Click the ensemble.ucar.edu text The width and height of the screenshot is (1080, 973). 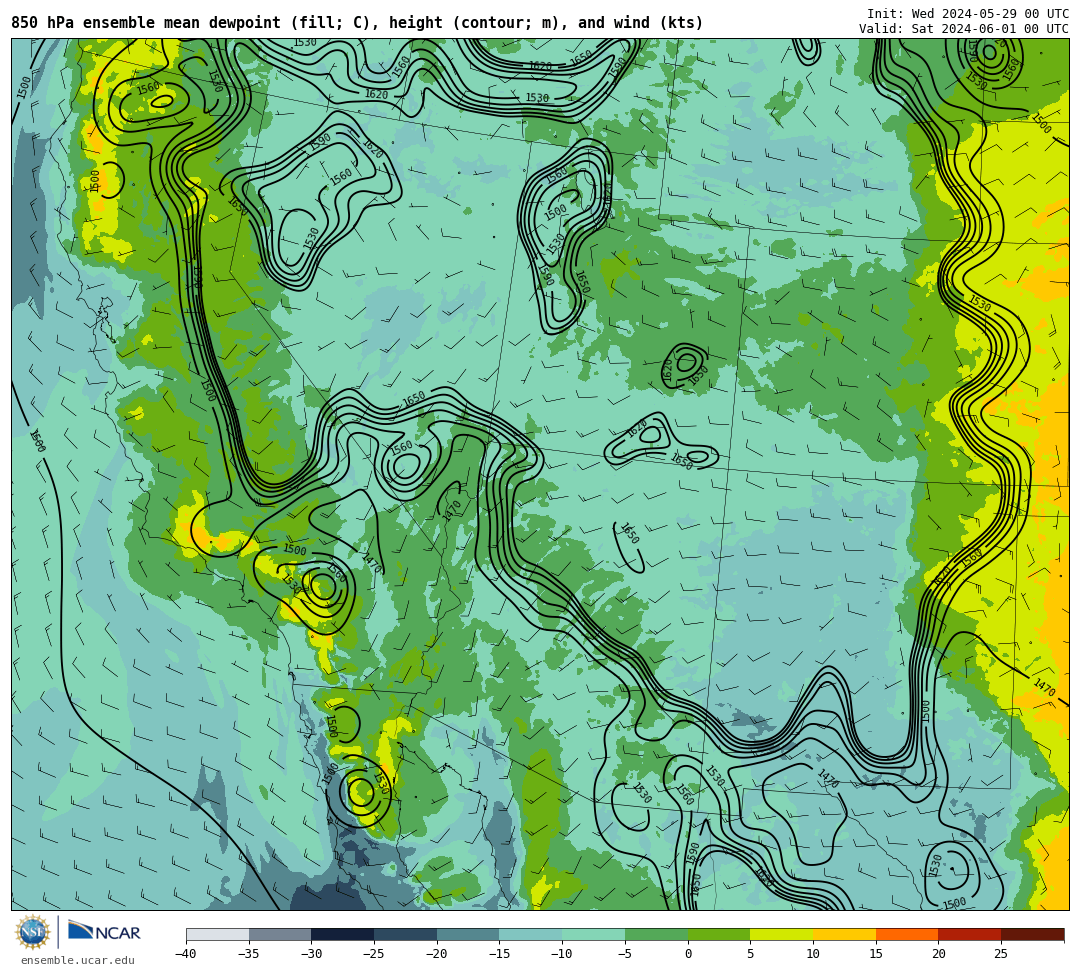[x=77, y=960]
